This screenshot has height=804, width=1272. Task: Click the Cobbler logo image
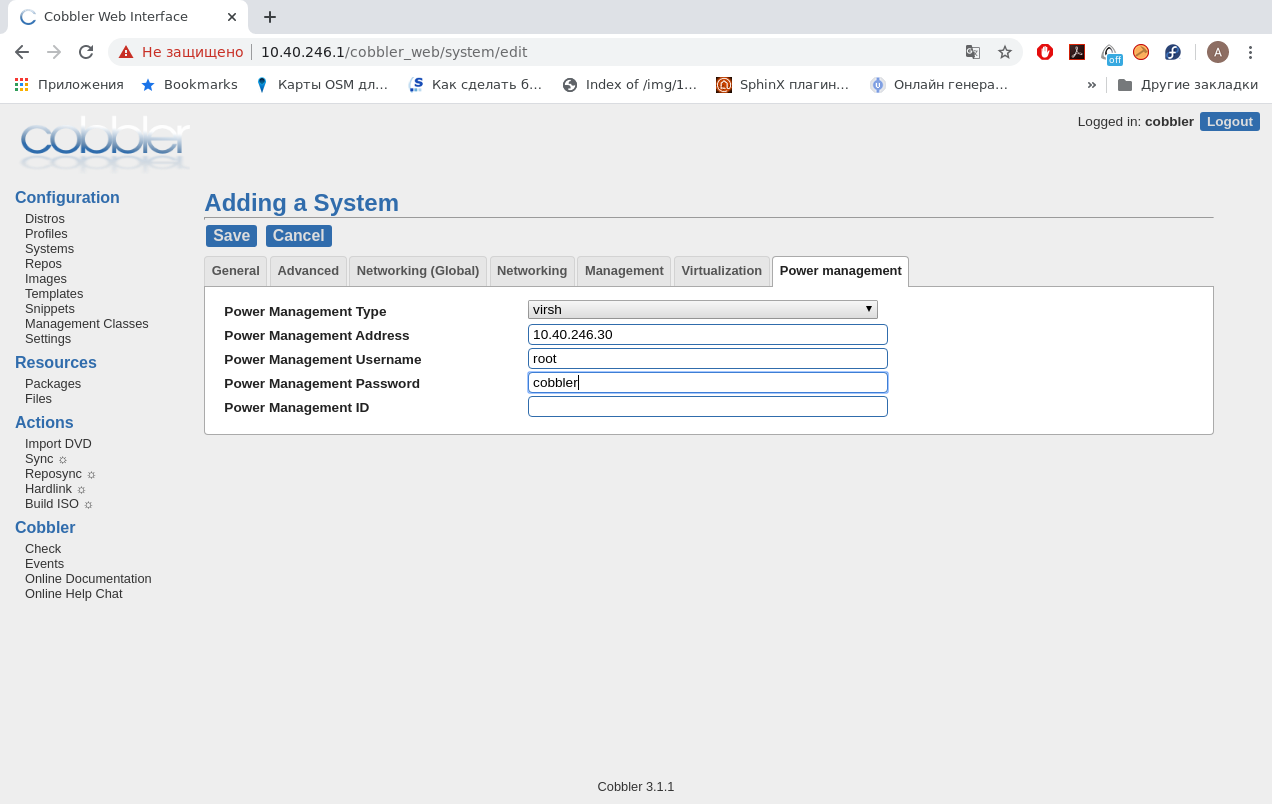pos(104,144)
